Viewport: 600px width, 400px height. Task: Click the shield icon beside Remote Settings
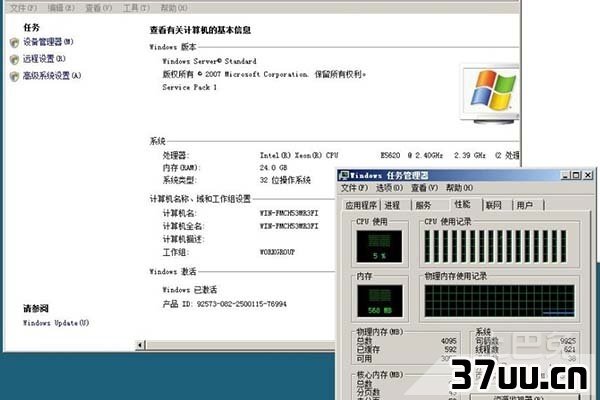pos(15,59)
